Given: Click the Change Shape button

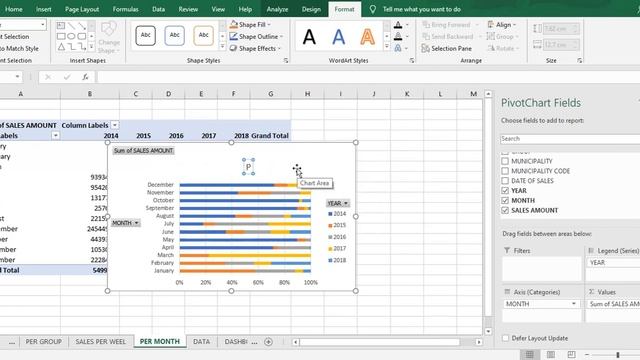Looking at the screenshot, I should tap(109, 38).
